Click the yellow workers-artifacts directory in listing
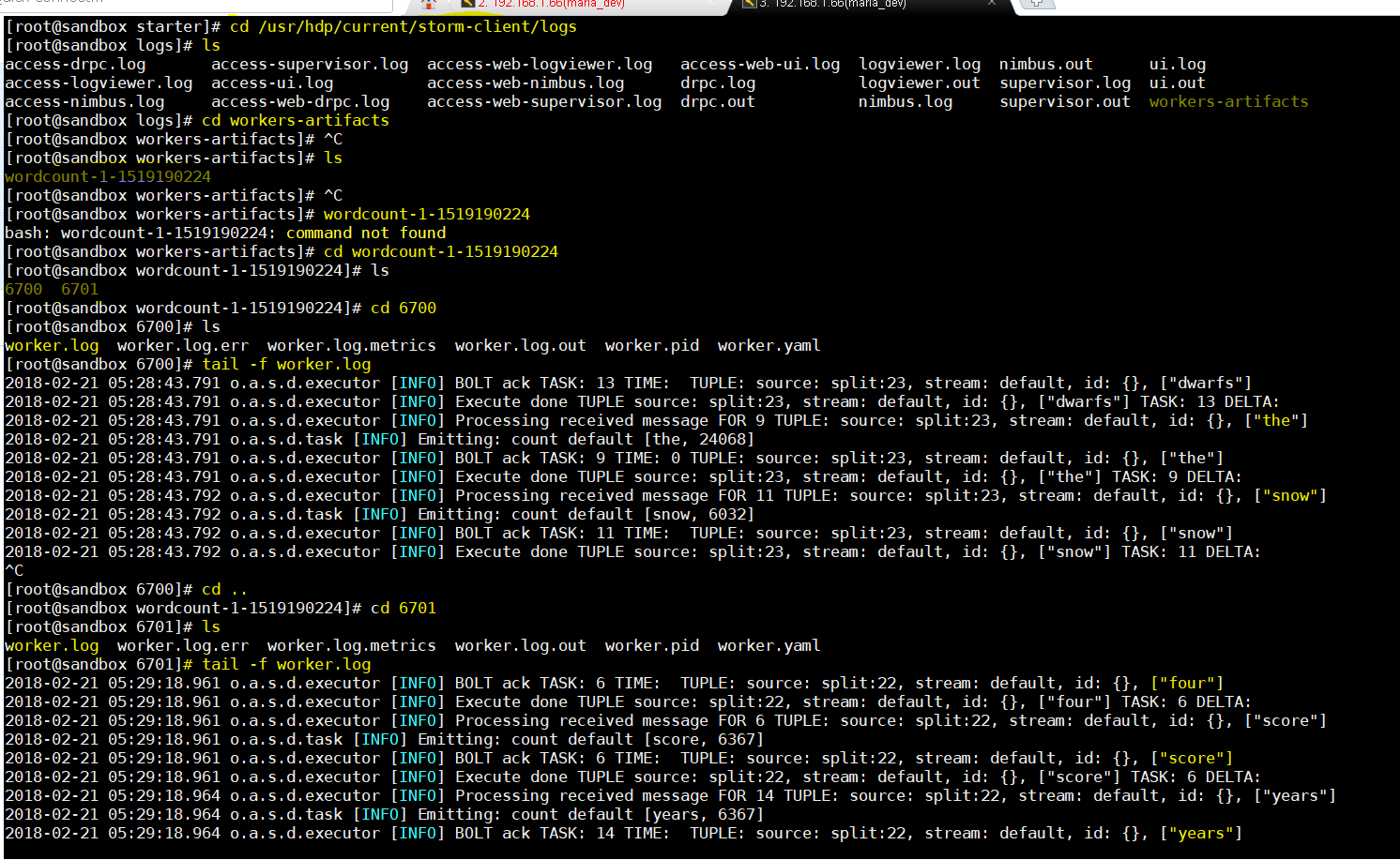 [1229, 102]
